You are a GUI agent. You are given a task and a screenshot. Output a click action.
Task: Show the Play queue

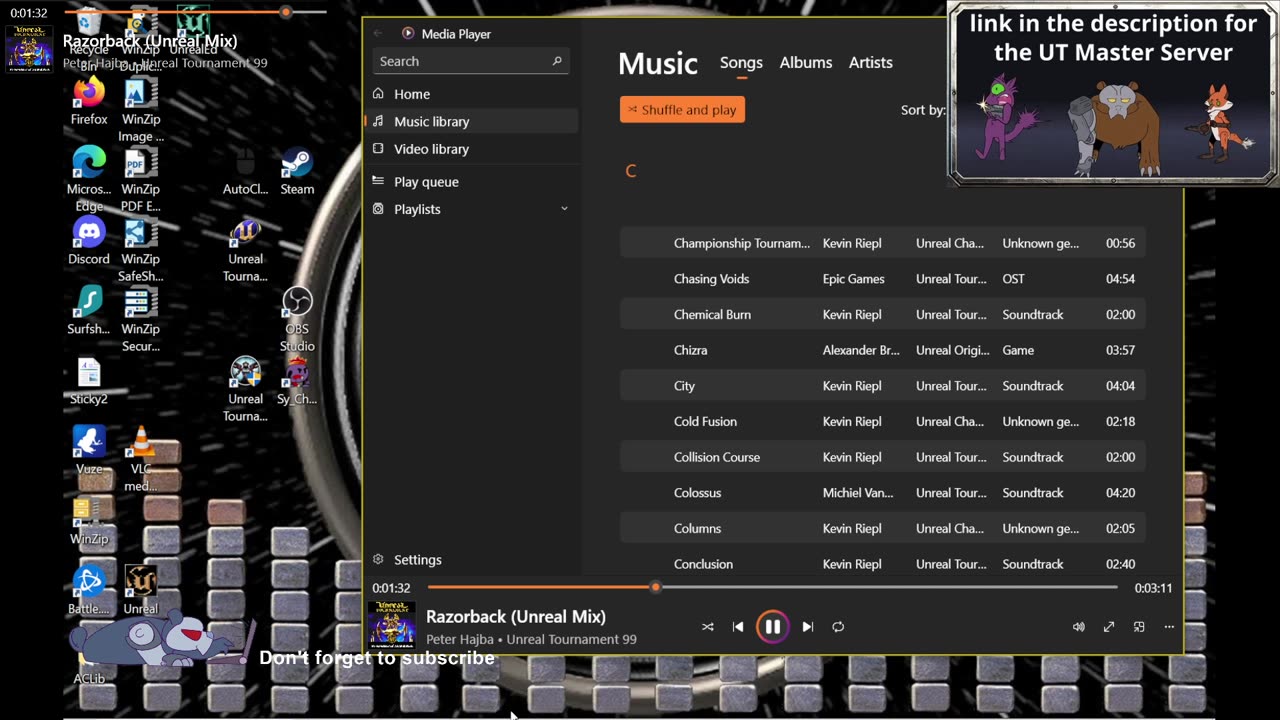pos(471,182)
